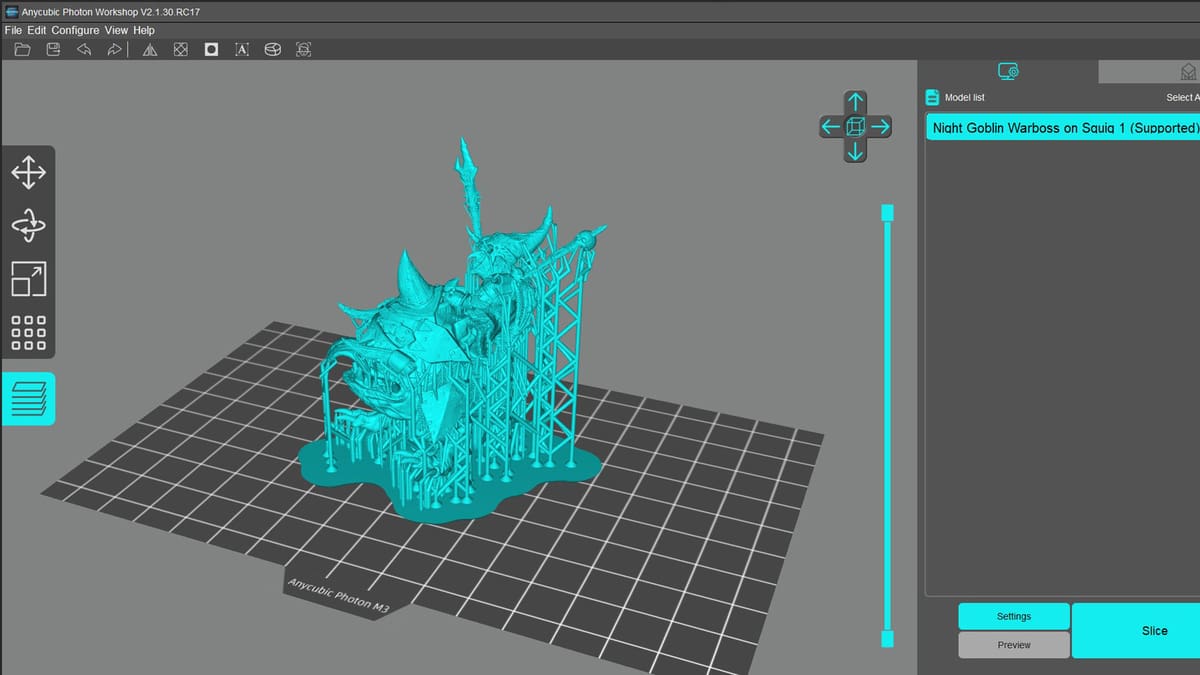Select the mirror model tool
This screenshot has width=1200, height=675.
(149, 49)
